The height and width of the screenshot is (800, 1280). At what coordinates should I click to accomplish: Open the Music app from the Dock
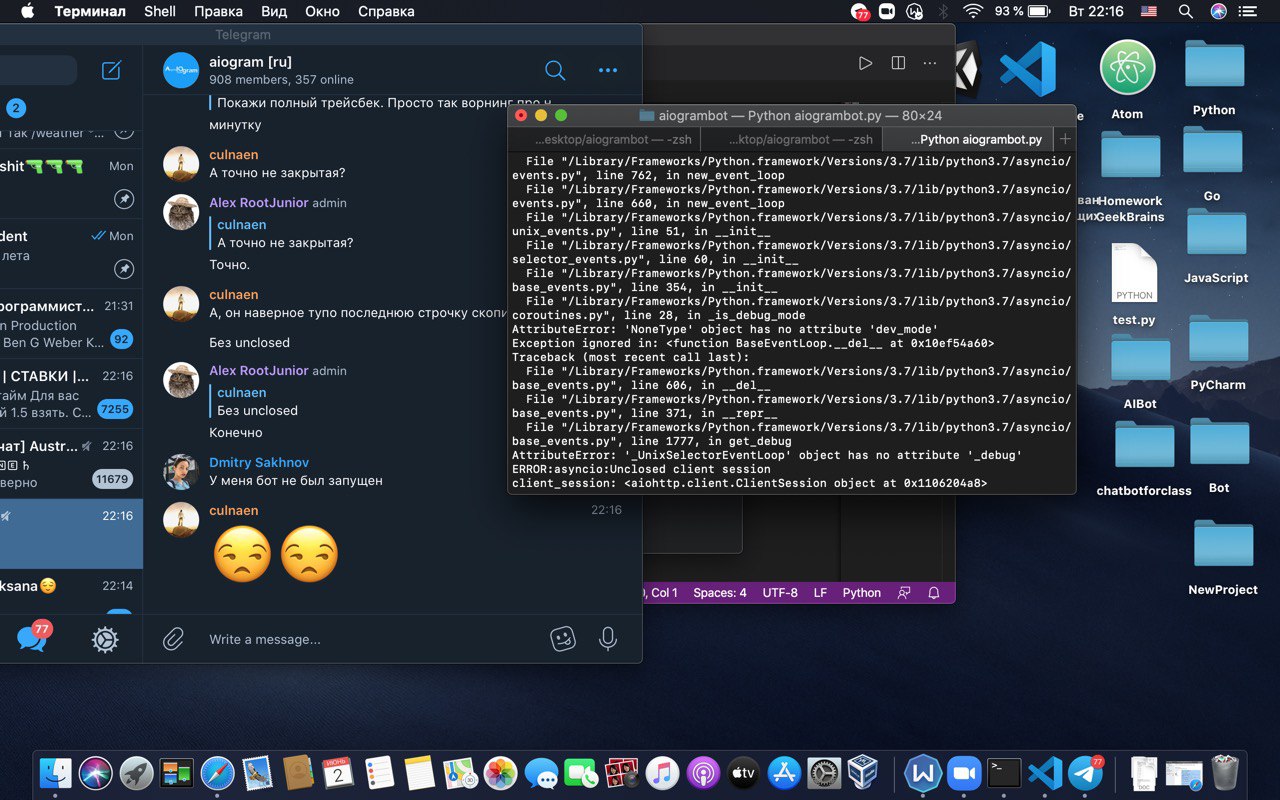662,773
